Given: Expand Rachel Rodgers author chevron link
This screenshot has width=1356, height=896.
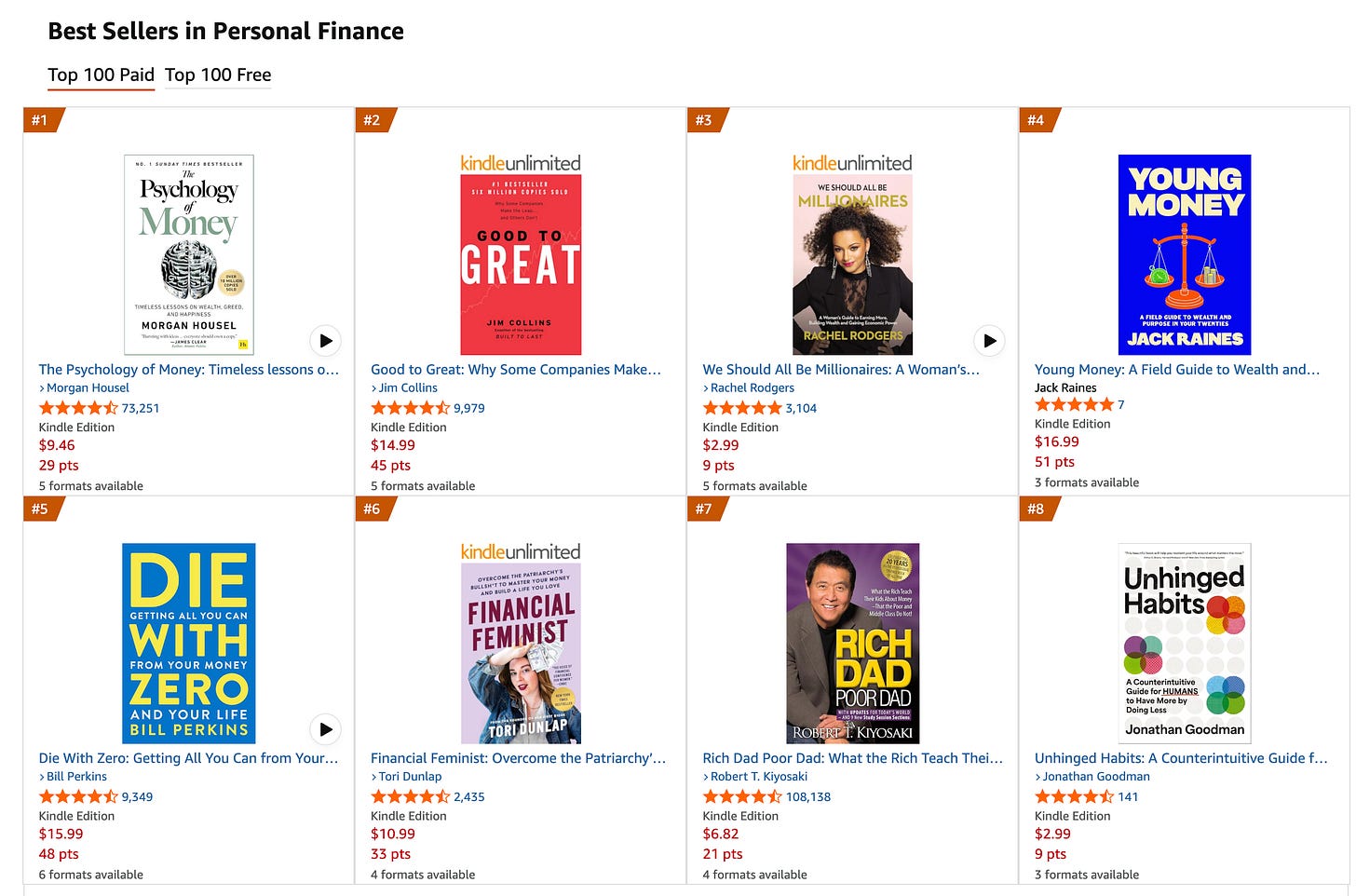Looking at the screenshot, I should (706, 388).
